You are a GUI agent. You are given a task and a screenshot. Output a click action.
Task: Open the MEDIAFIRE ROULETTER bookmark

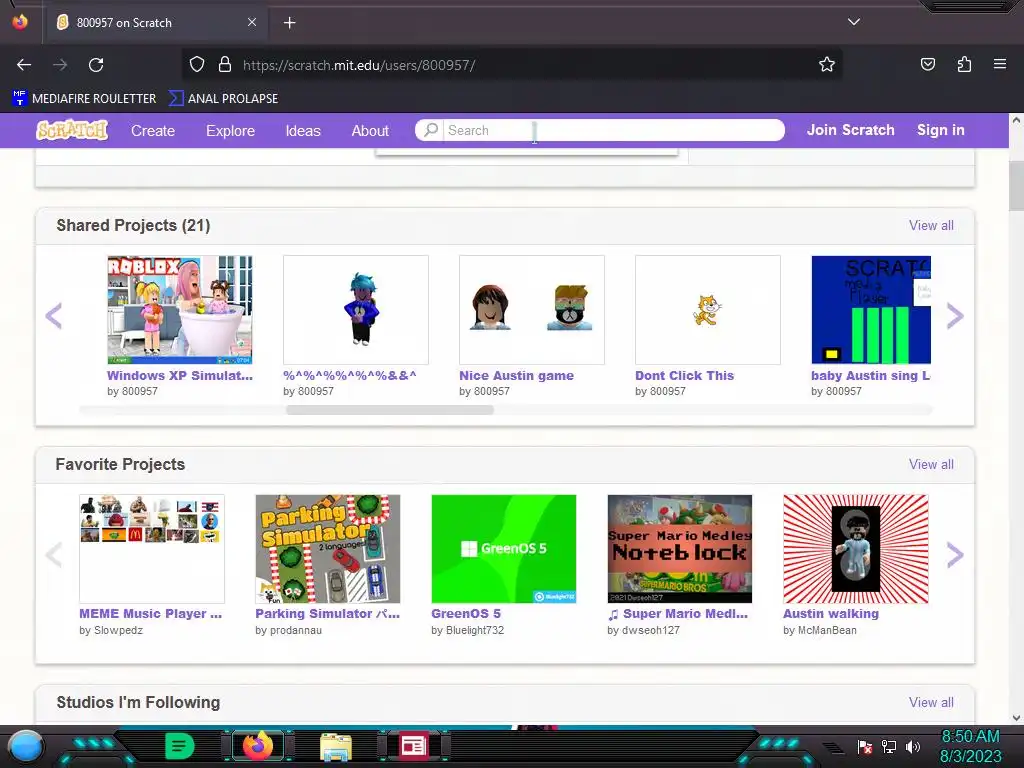(x=84, y=99)
